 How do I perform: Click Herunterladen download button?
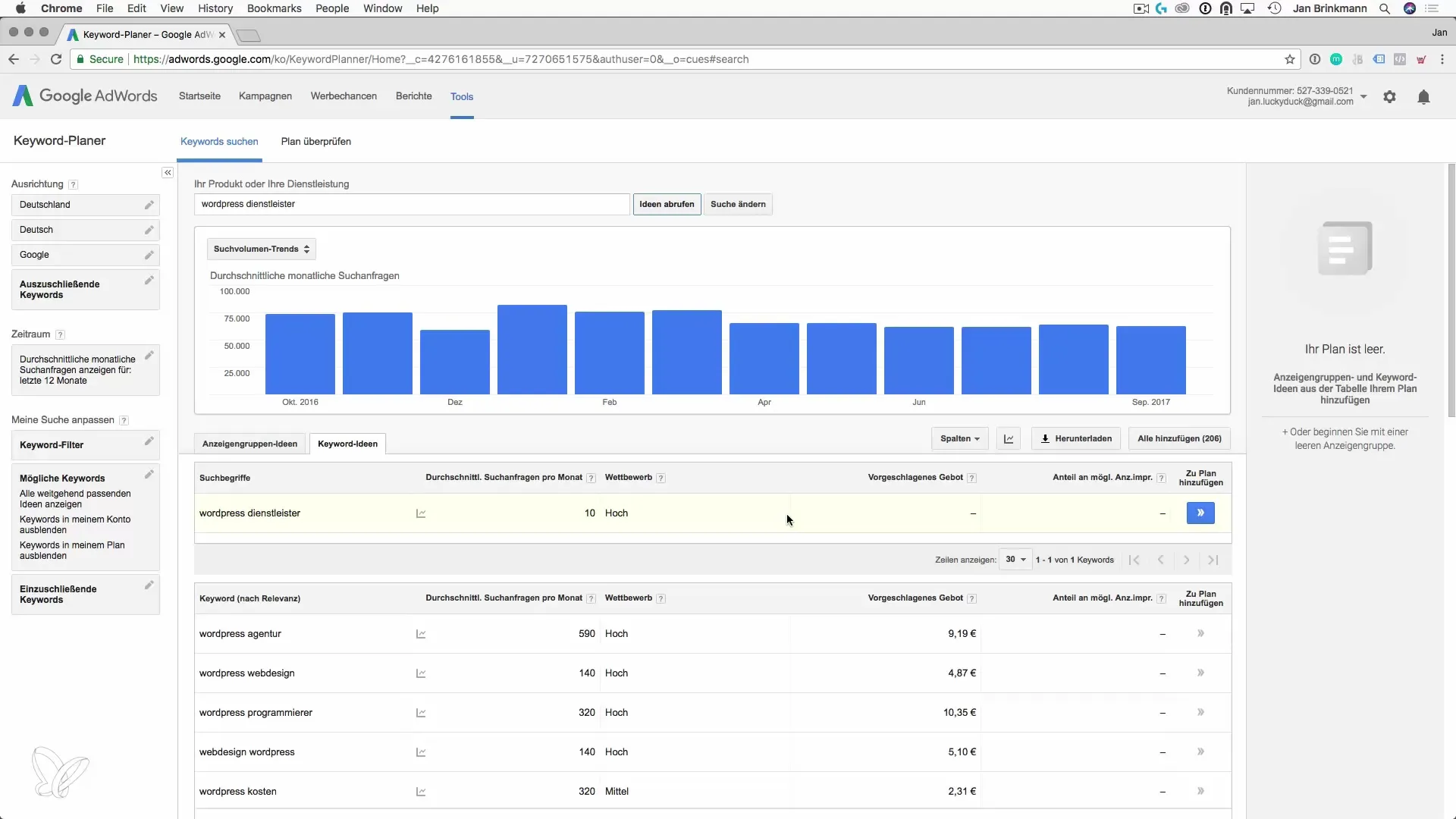coord(1076,438)
